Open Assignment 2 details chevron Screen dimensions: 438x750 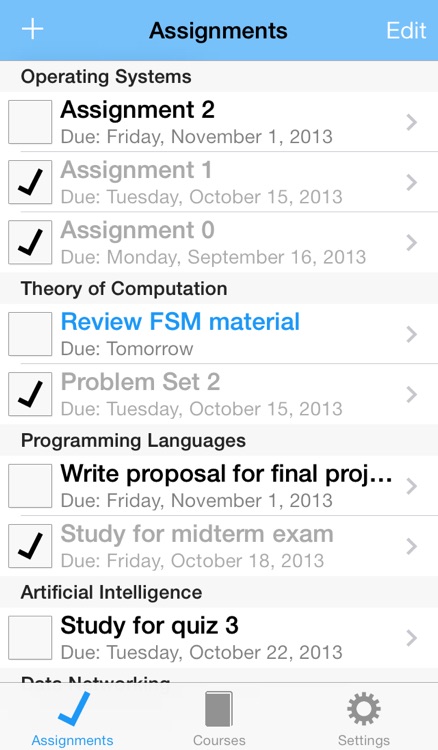pyautogui.click(x=412, y=122)
